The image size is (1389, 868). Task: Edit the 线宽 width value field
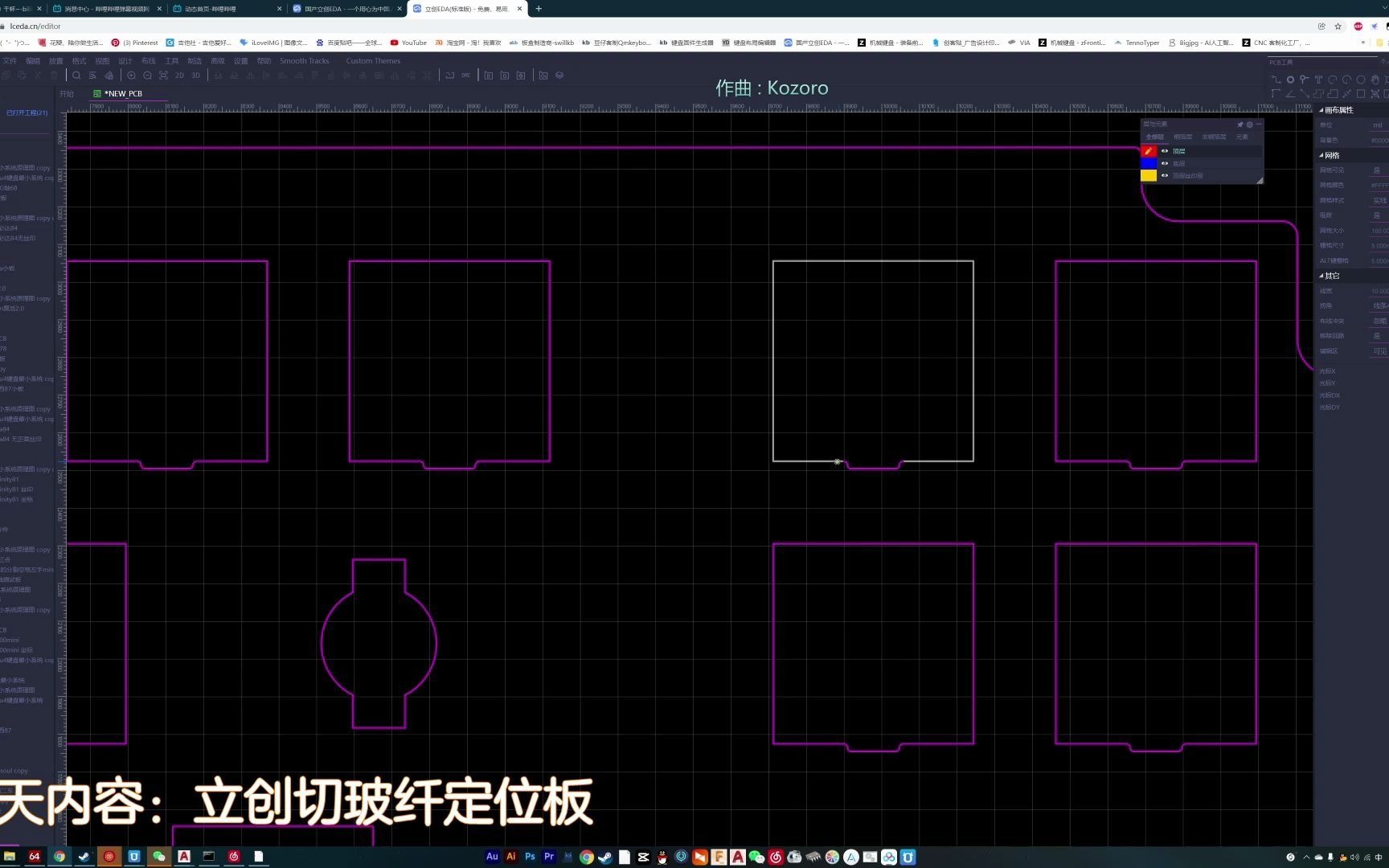[1379, 291]
